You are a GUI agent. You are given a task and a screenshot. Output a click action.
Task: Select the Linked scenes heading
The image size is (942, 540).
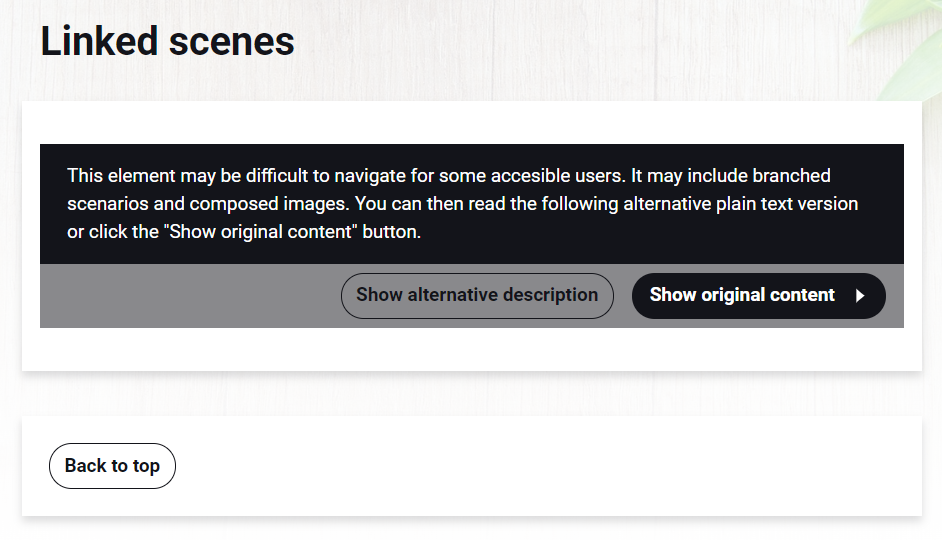[x=167, y=41]
